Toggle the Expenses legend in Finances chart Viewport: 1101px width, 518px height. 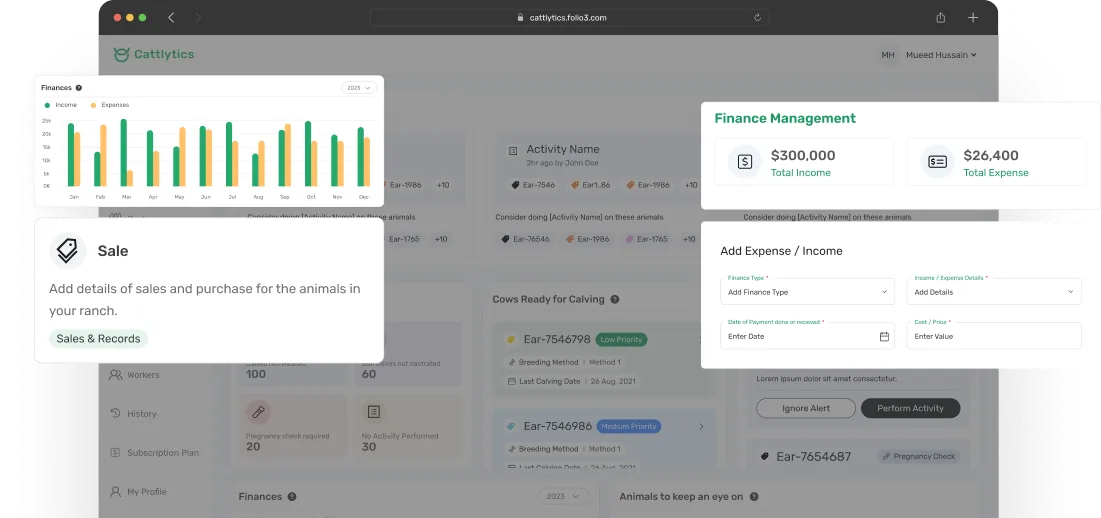pyautogui.click(x=110, y=105)
